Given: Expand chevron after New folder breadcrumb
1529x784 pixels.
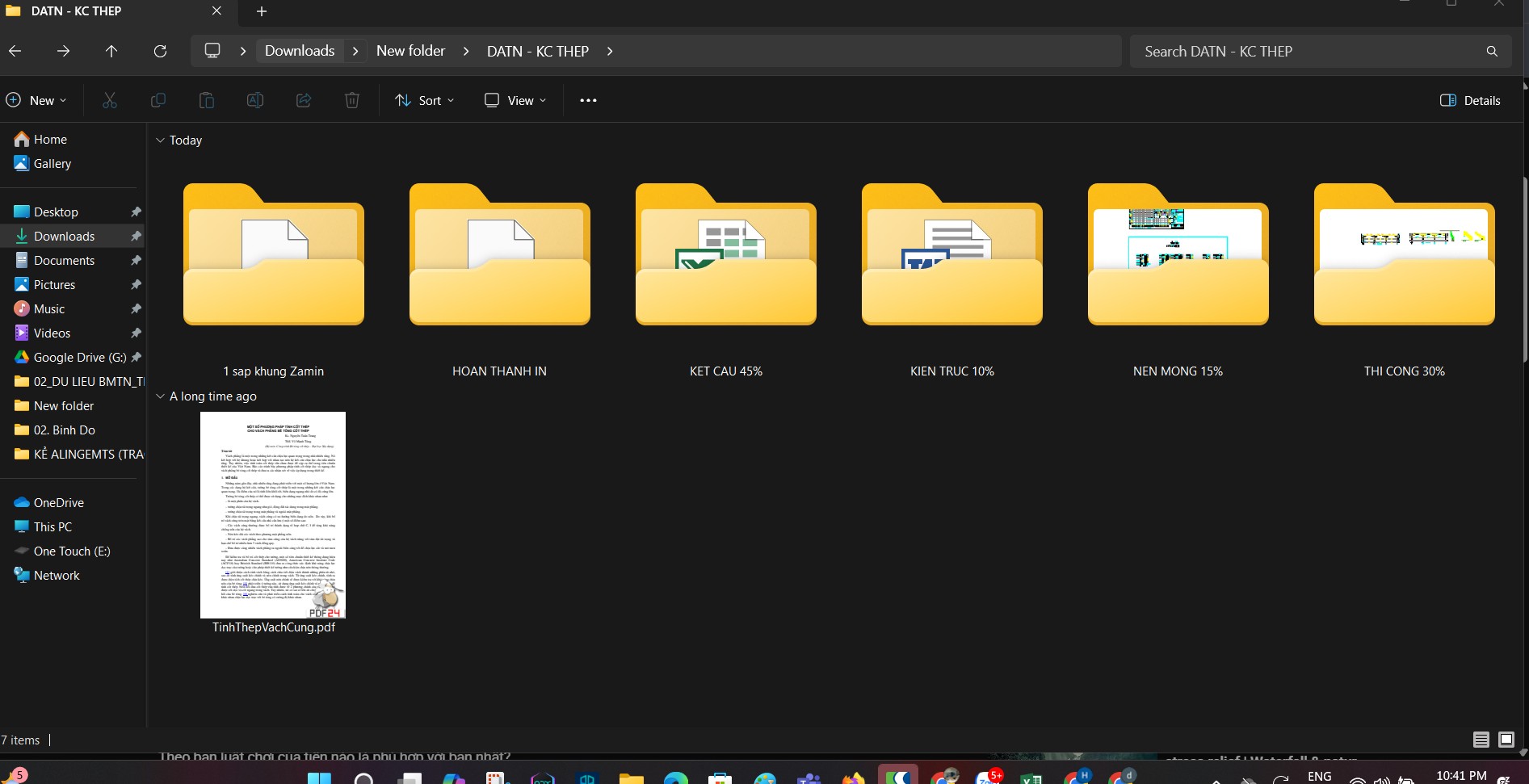Looking at the screenshot, I should (x=466, y=51).
